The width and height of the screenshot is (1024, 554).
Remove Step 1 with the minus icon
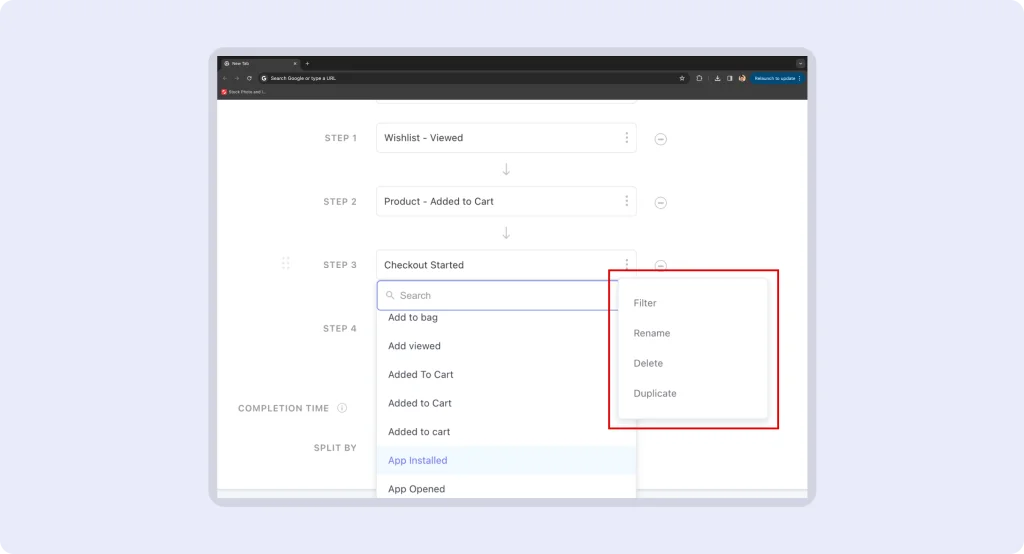click(x=660, y=139)
